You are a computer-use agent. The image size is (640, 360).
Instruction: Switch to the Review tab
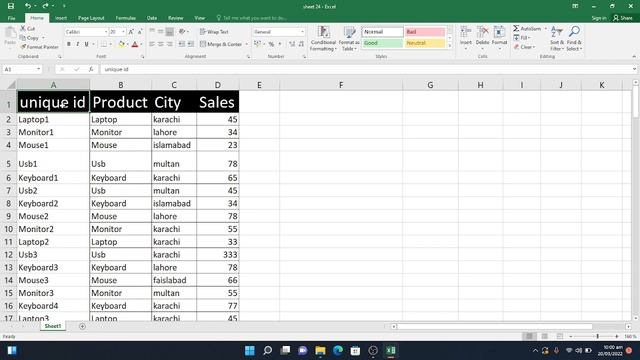tap(176, 18)
